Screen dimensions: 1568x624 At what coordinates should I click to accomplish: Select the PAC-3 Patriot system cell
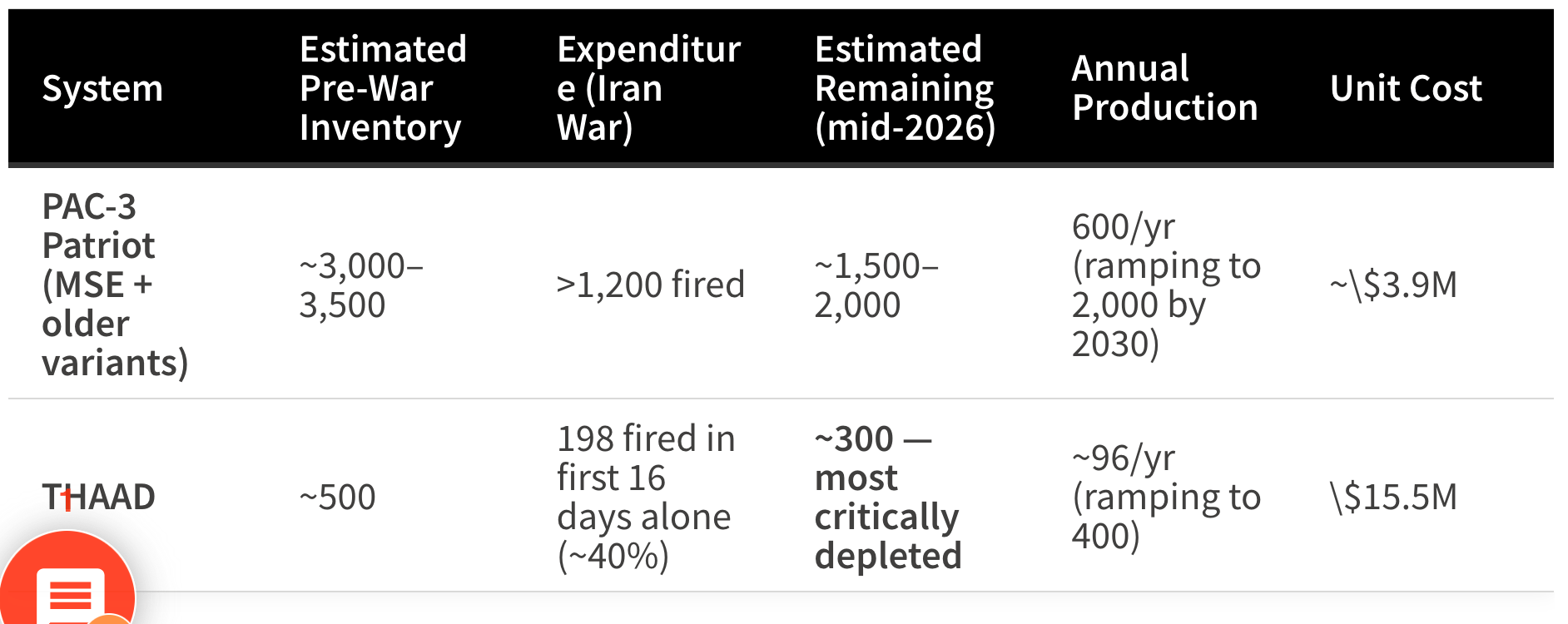coord(115,285)
